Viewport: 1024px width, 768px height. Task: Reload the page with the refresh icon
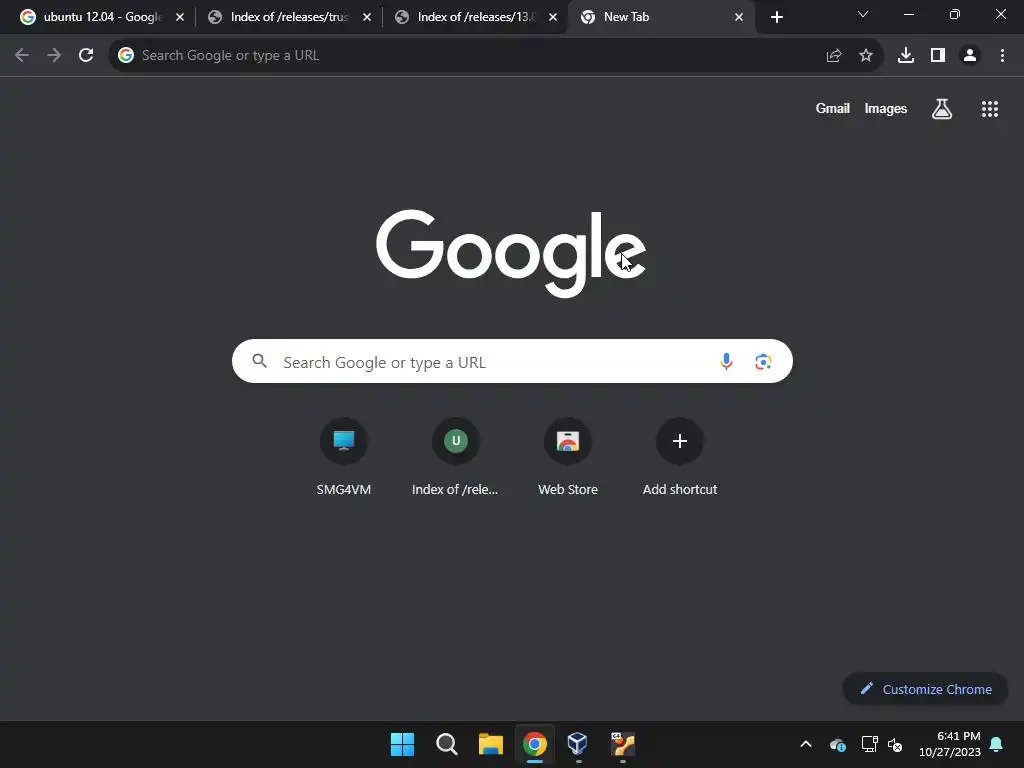[86, 56]
